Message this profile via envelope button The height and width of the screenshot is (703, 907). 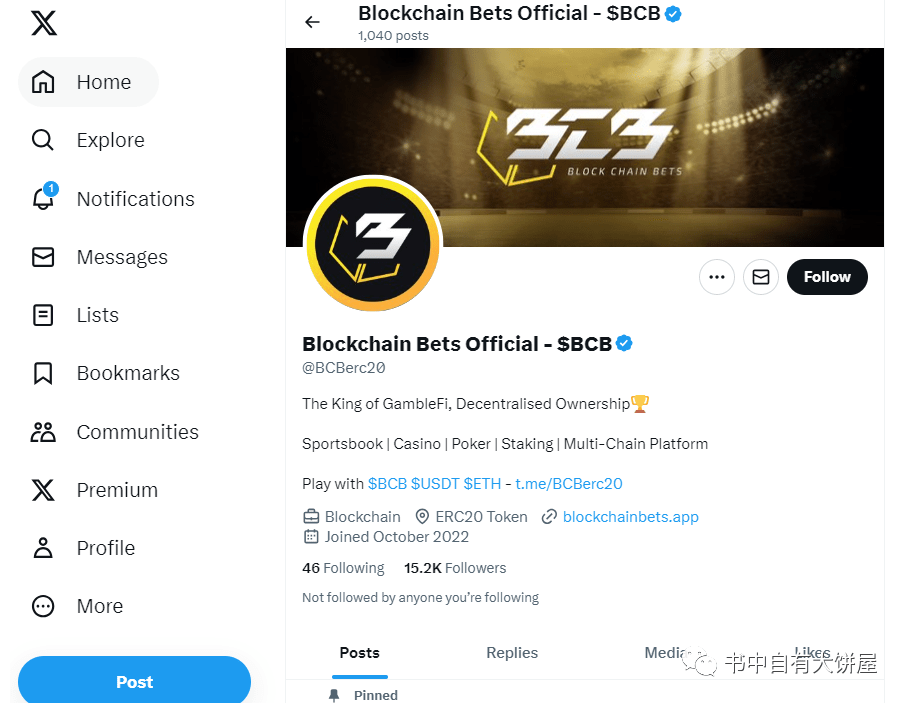click(761, 277)
